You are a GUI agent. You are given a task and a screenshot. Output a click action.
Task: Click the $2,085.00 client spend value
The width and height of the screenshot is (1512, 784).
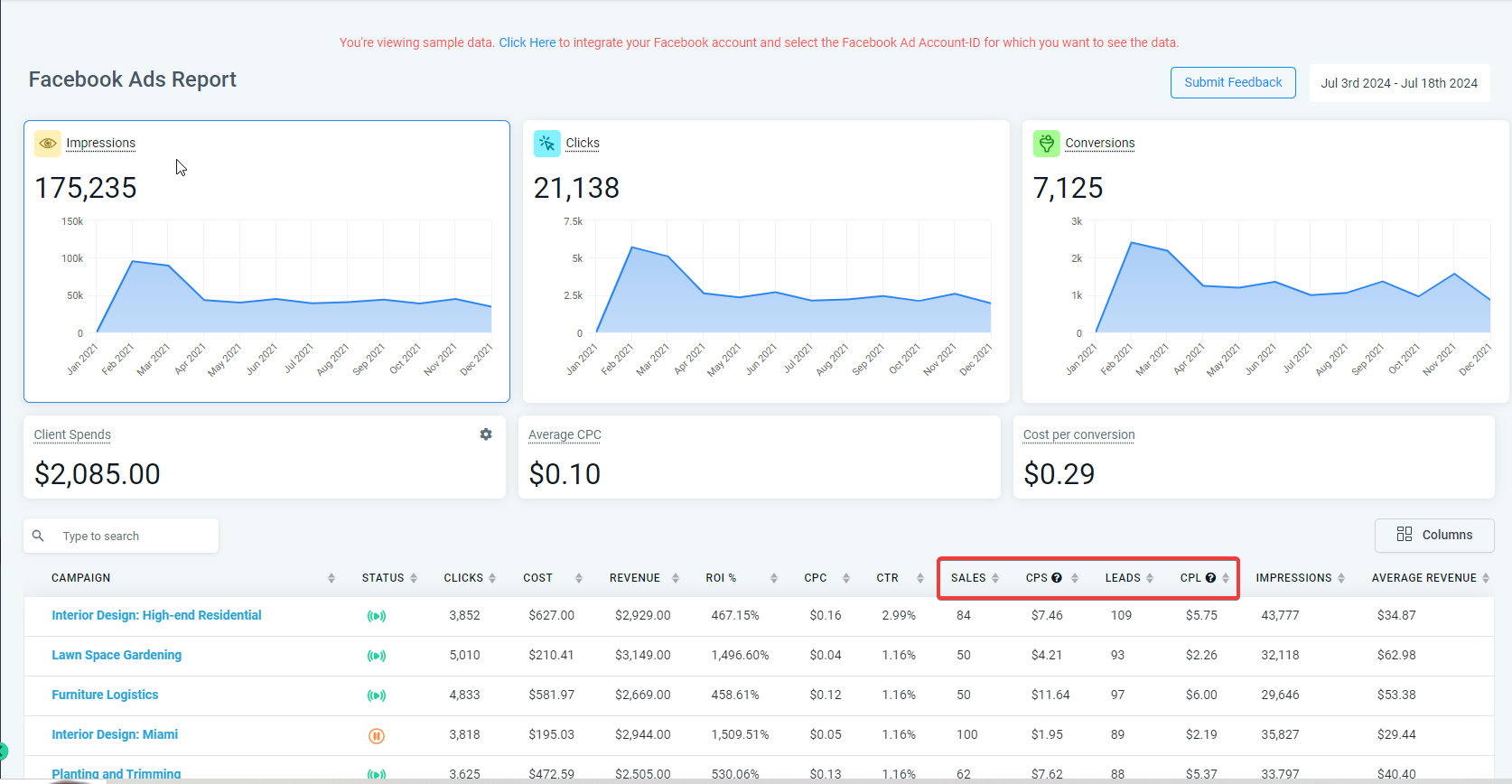coord(98,474)
